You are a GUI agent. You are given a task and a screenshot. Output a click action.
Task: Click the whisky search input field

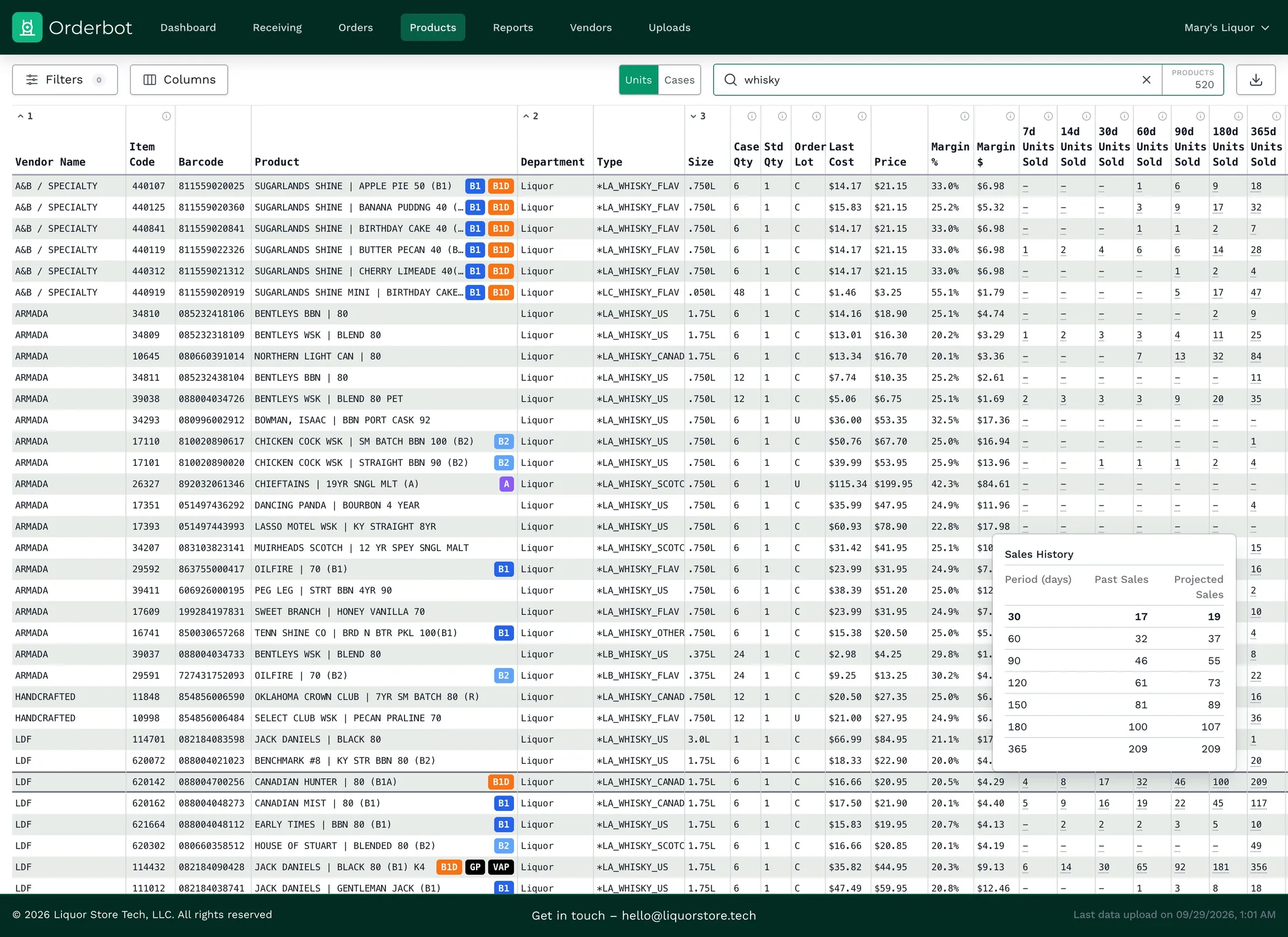pos(937,80)
